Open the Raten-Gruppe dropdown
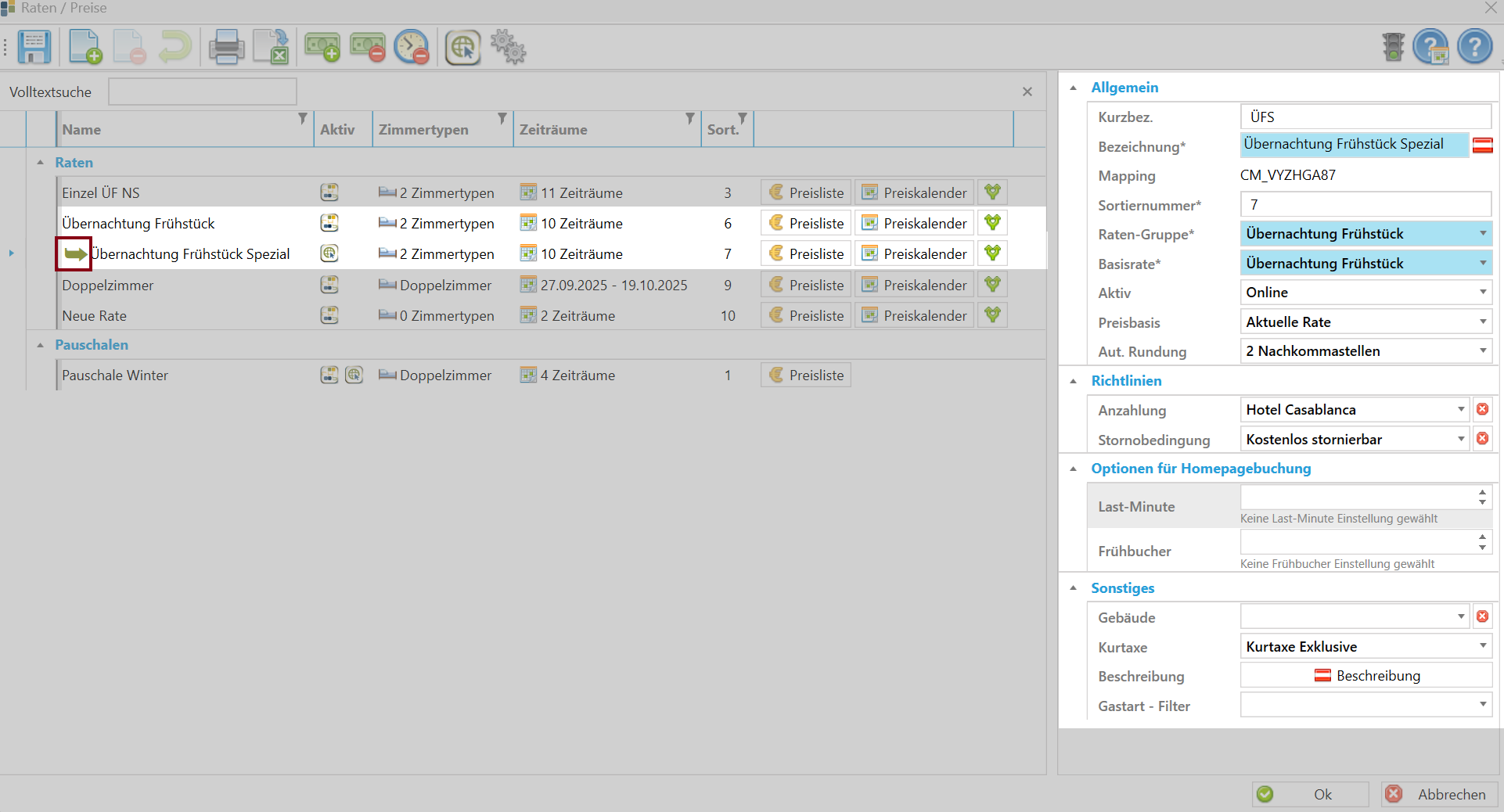1504x812 pixels. (1483, 234)
